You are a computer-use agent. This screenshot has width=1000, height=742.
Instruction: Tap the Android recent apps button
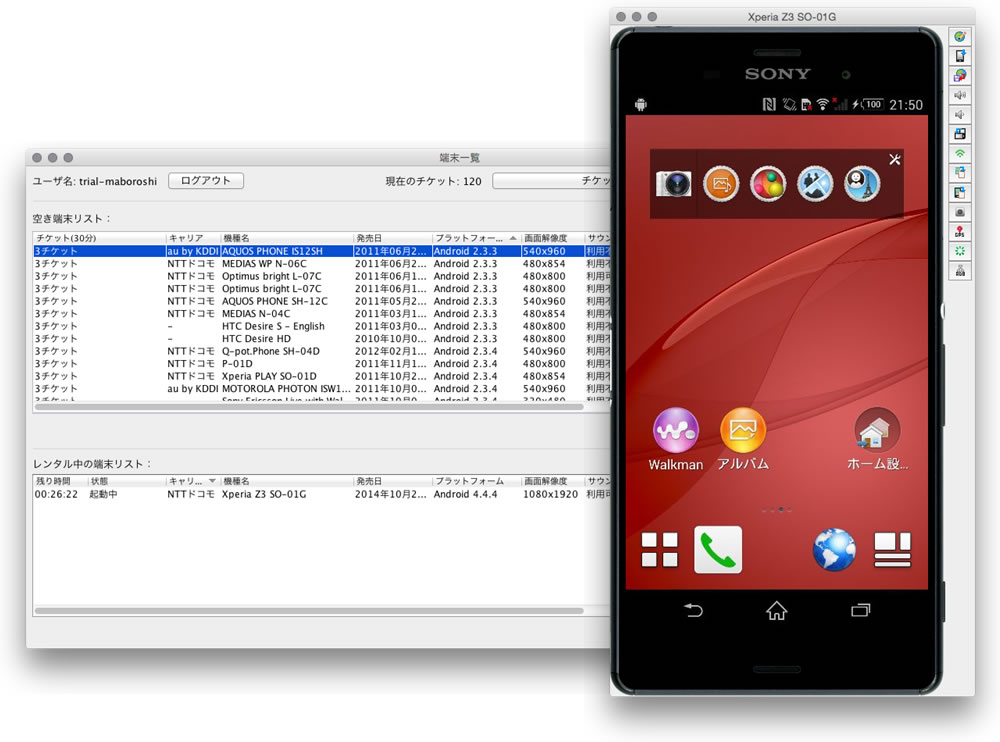coord(860,611)
